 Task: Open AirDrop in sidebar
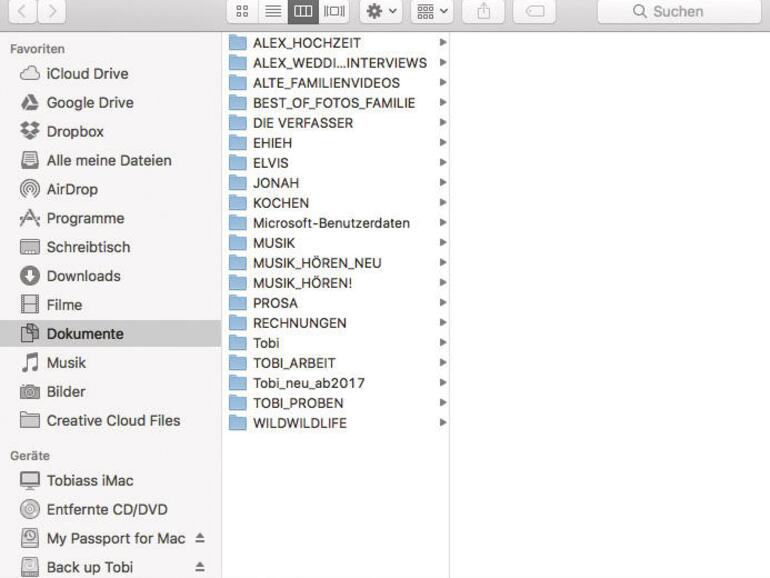coord(110,190)
